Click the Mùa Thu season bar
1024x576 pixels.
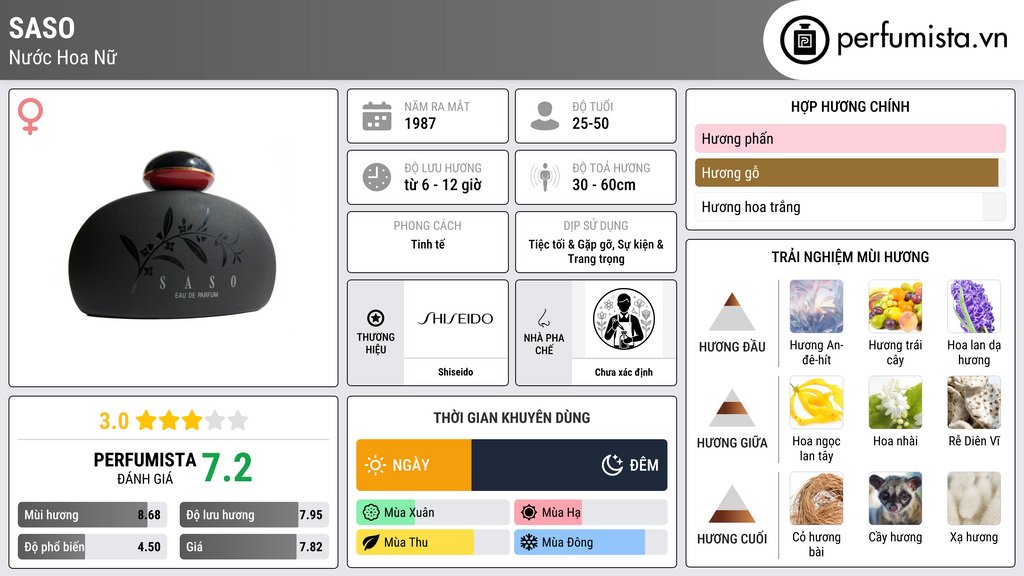click(433, 542)
